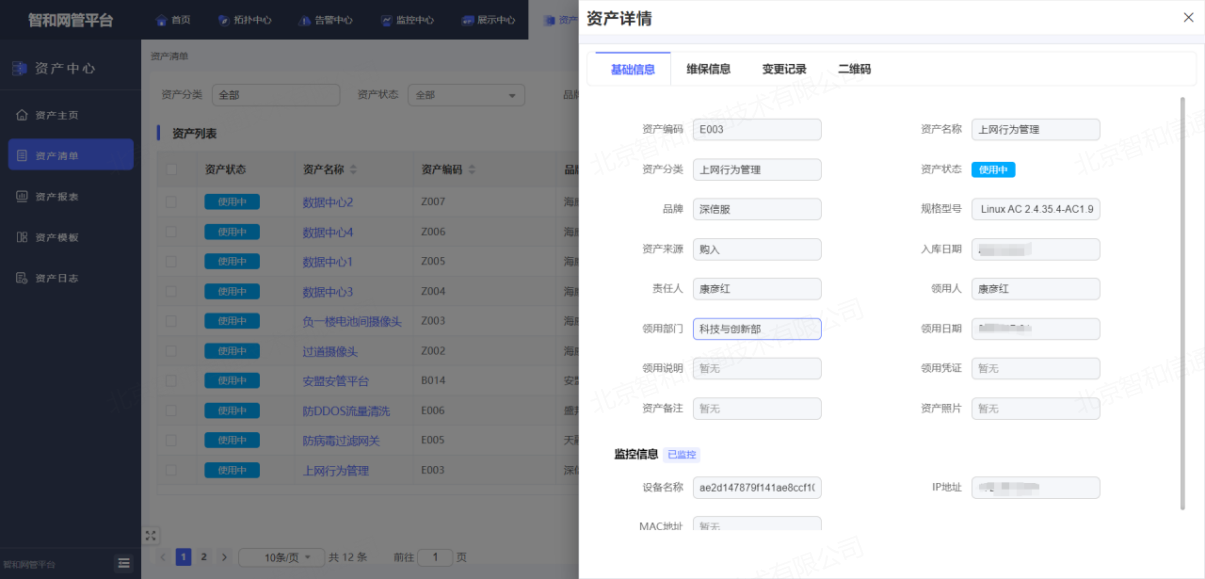
Task: Check the row checkbox for 数据中心2
Action: (172, 202)
